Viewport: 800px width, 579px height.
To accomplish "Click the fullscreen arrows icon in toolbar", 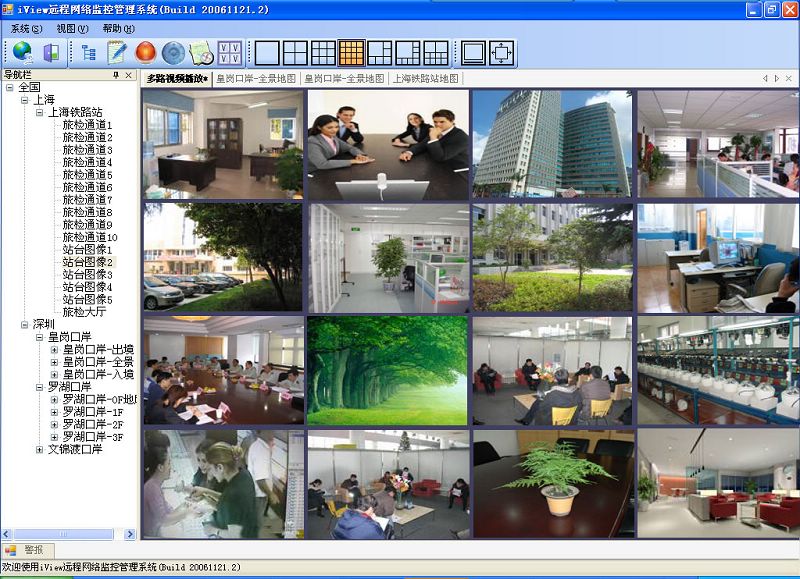I will tap(501, 53).
